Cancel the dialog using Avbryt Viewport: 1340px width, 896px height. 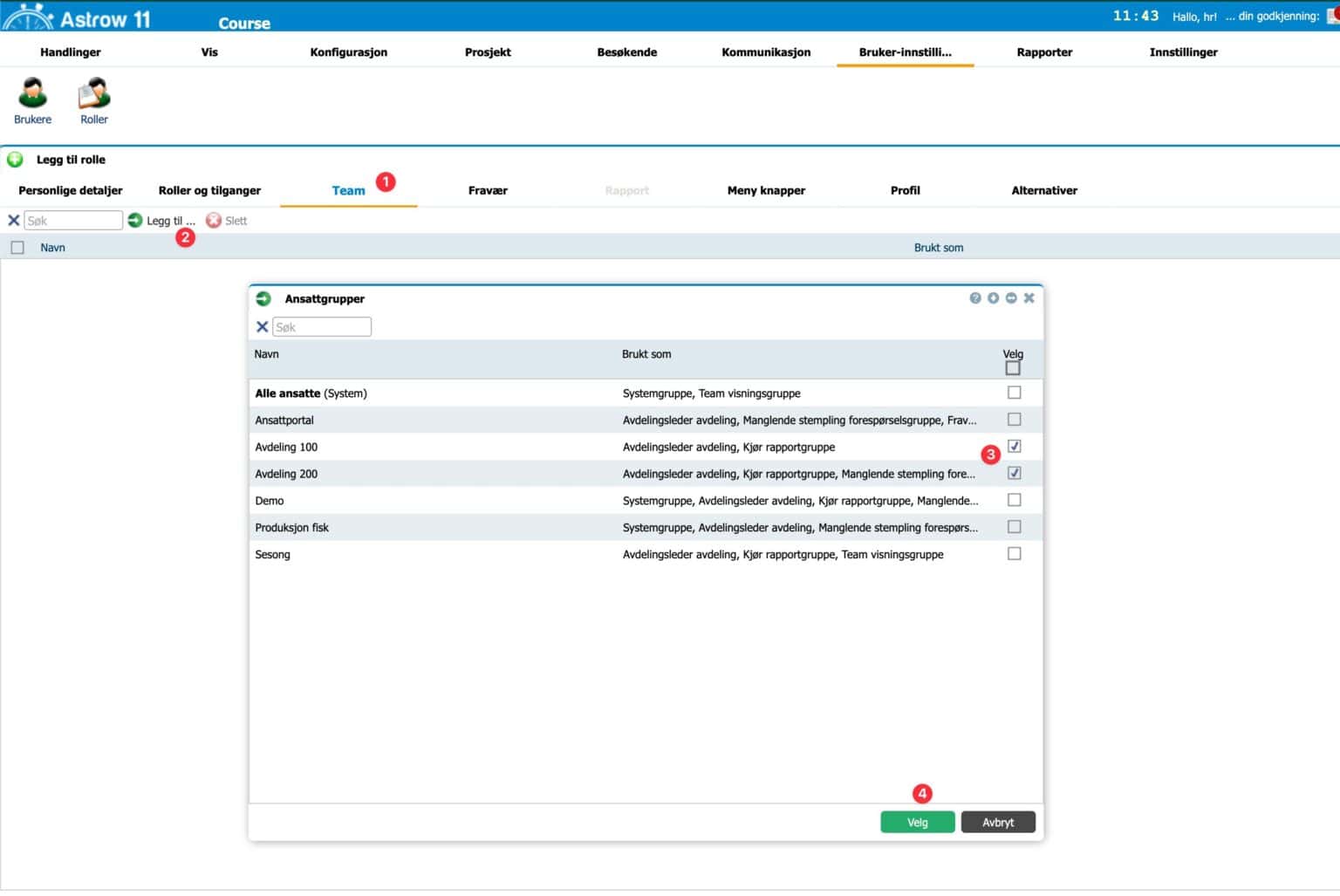tap(997, 821)
